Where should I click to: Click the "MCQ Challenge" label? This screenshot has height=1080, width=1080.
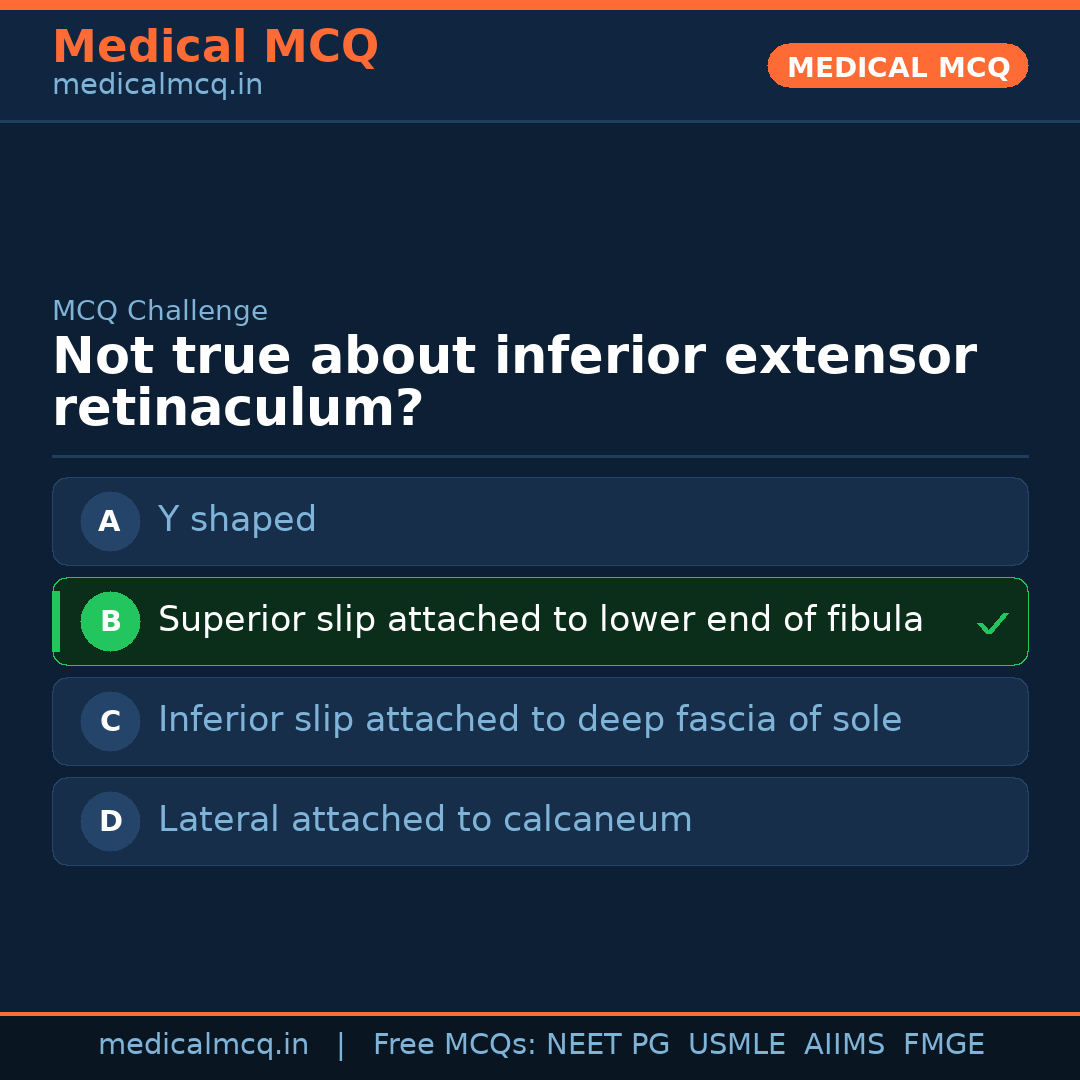click(x=160, y=311)
